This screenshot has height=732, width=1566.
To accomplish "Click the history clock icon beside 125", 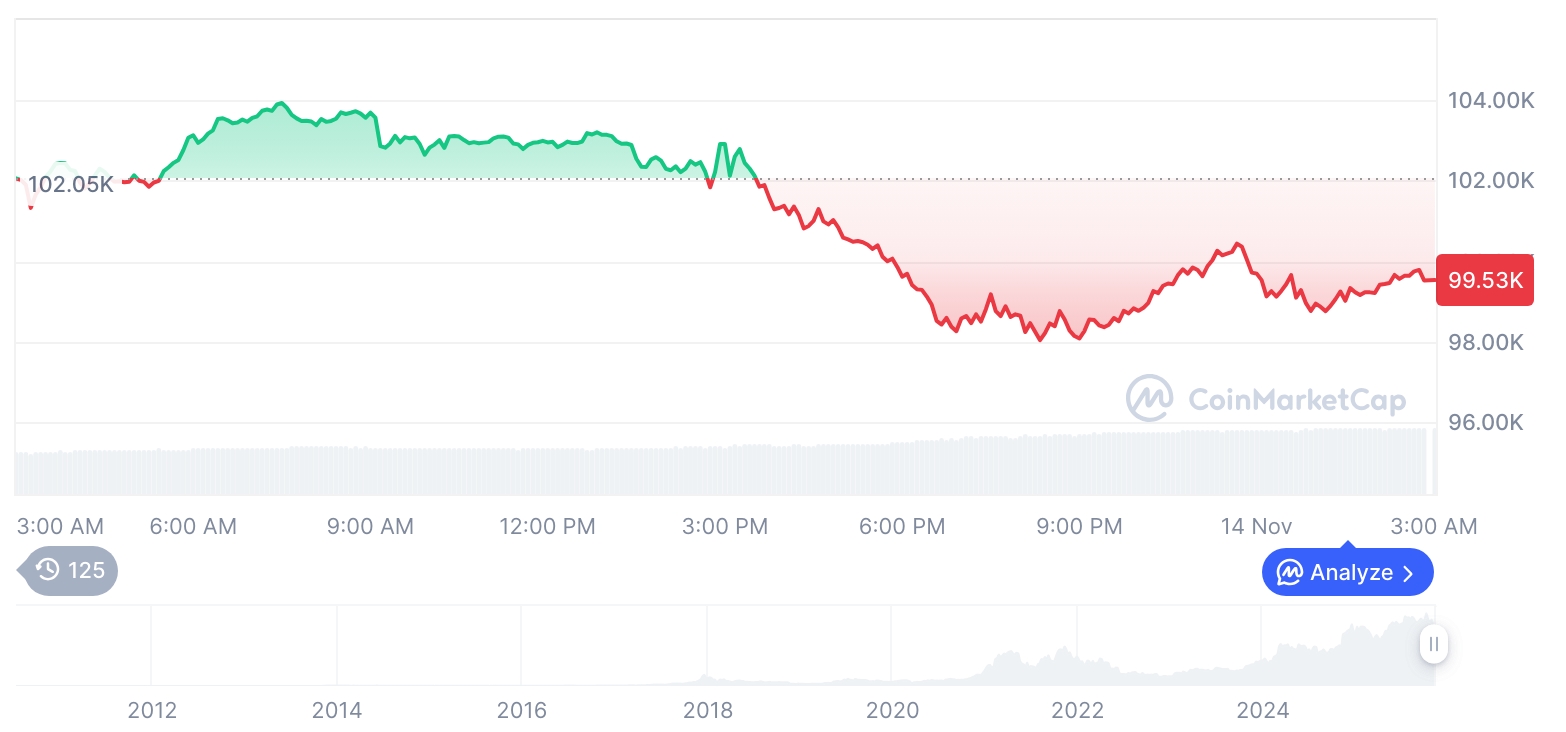I will (47, 570).
